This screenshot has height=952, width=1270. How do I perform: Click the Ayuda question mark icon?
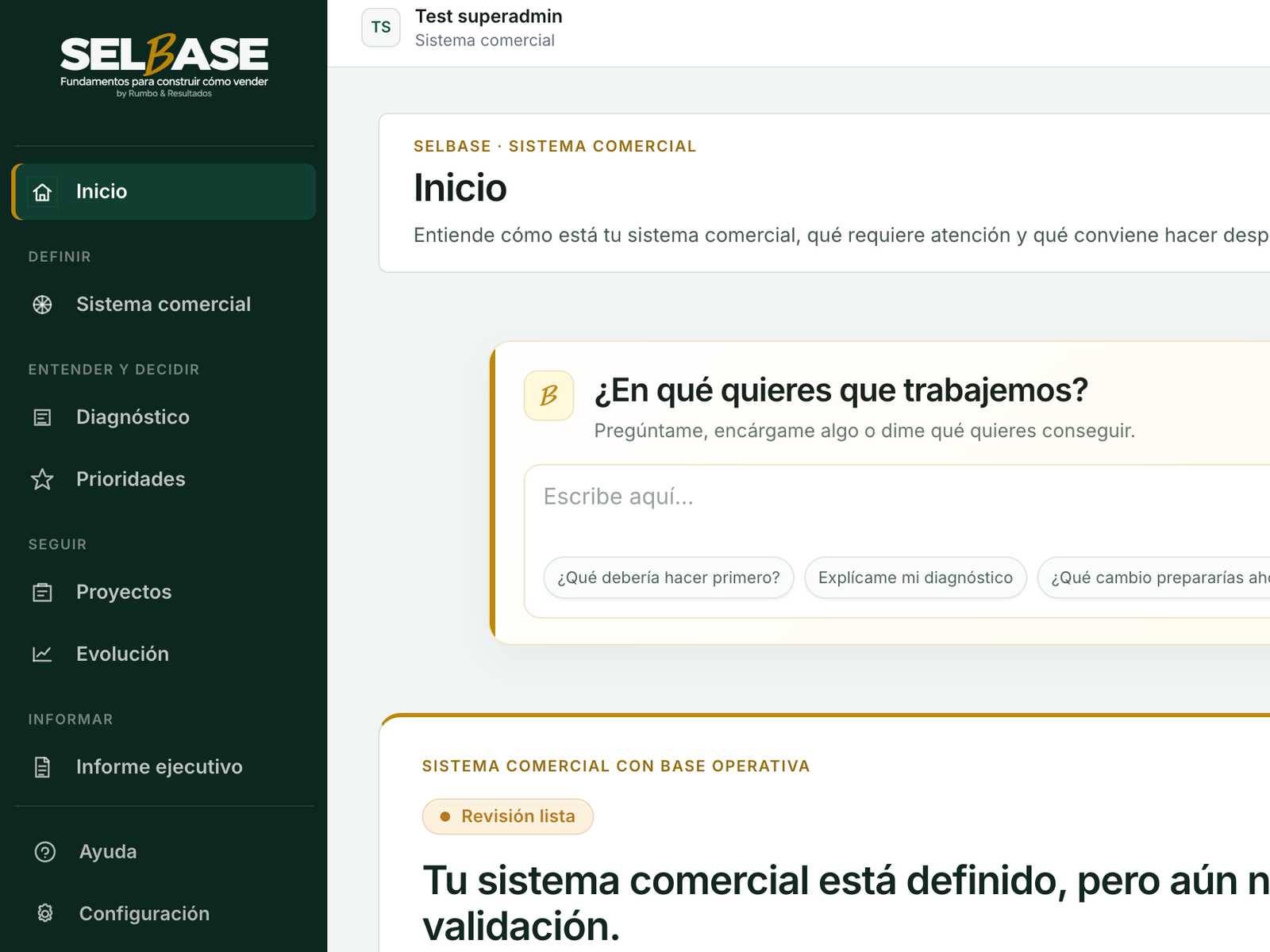coord(45,852)
